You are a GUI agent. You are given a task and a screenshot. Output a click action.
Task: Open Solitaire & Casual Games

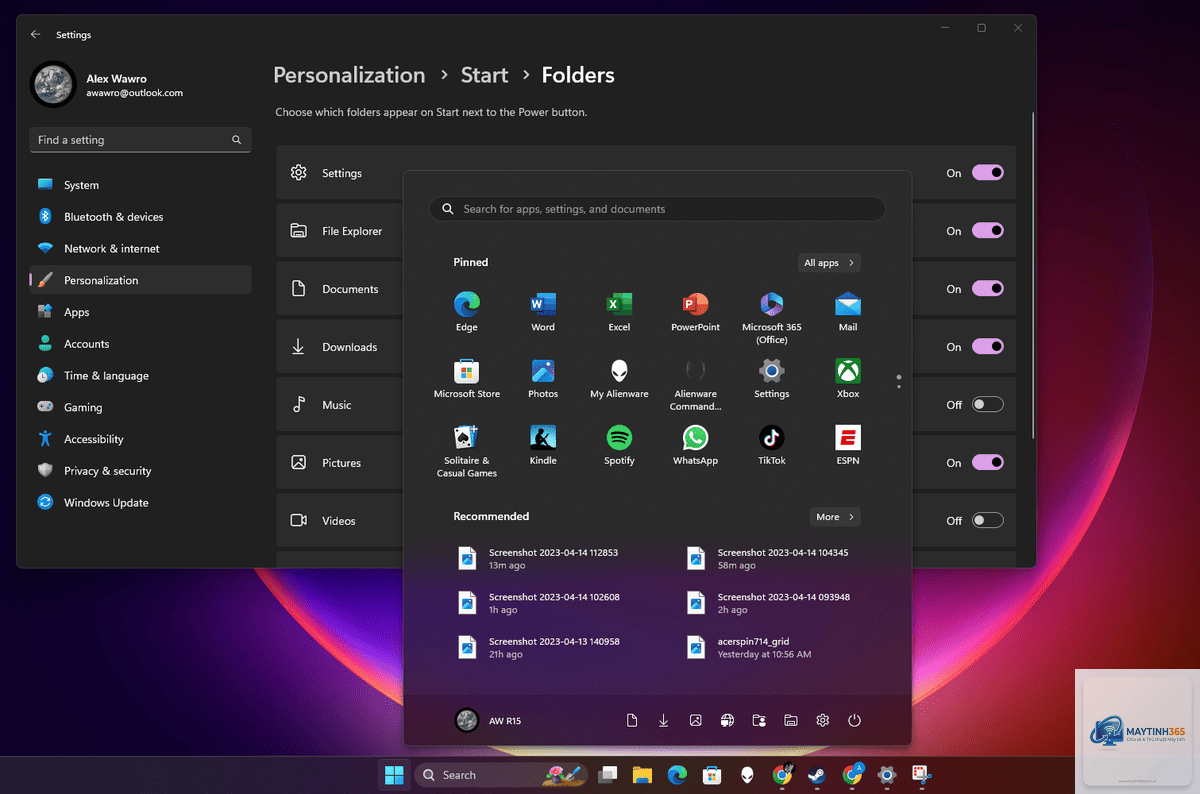point(467,450)
